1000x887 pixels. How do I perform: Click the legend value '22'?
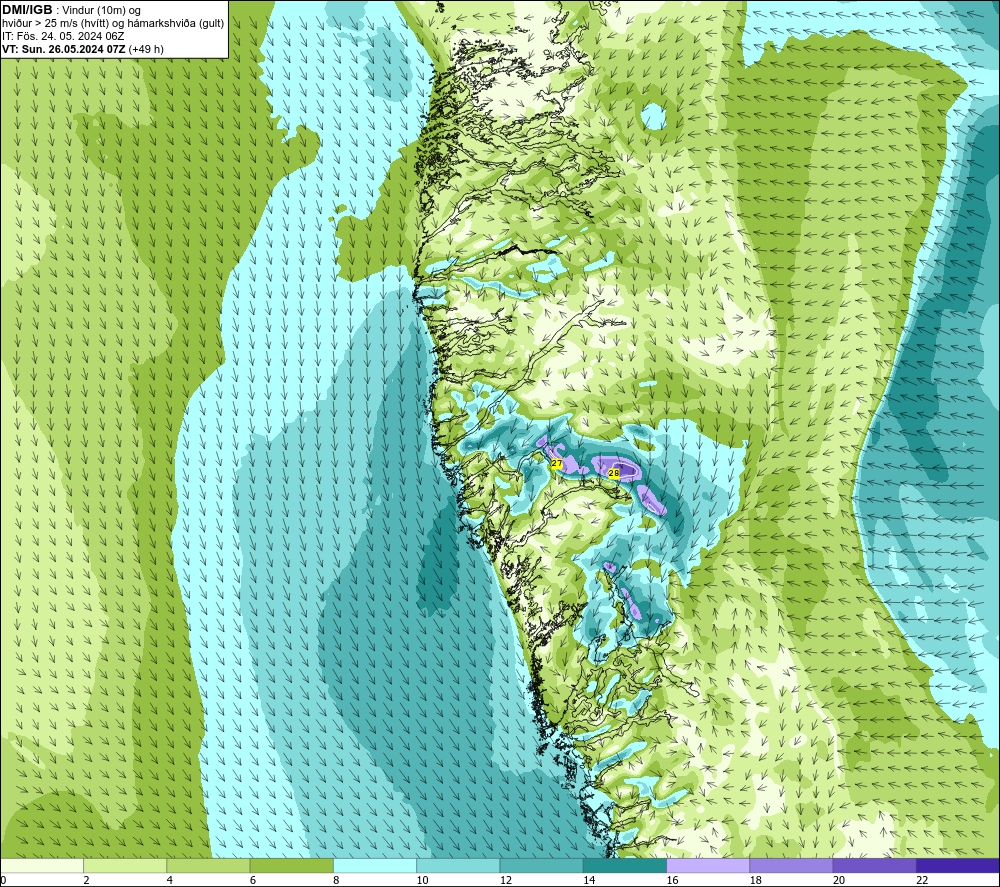[922, 880]
